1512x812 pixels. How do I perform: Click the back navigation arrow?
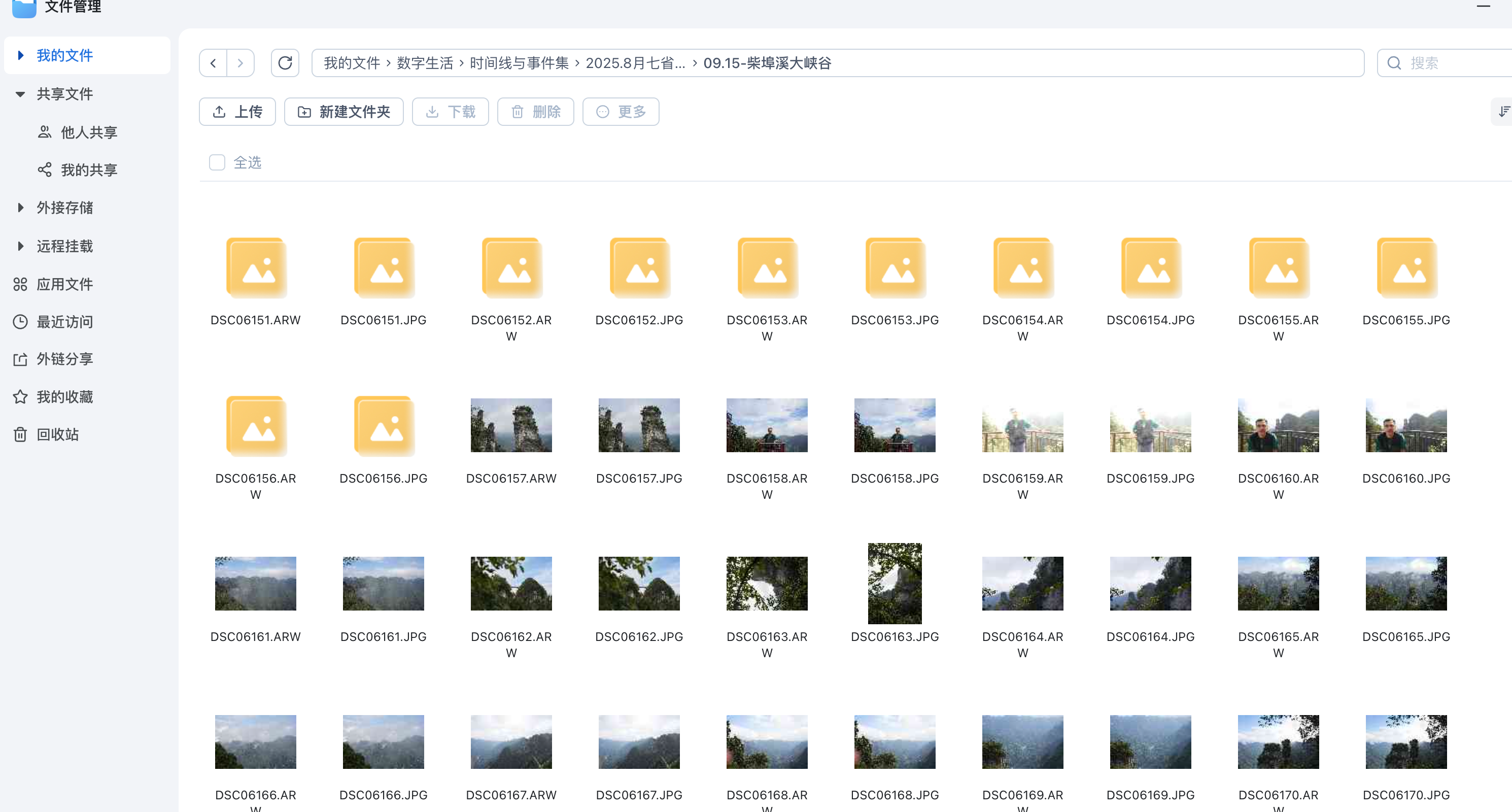(x=213, y=63)
